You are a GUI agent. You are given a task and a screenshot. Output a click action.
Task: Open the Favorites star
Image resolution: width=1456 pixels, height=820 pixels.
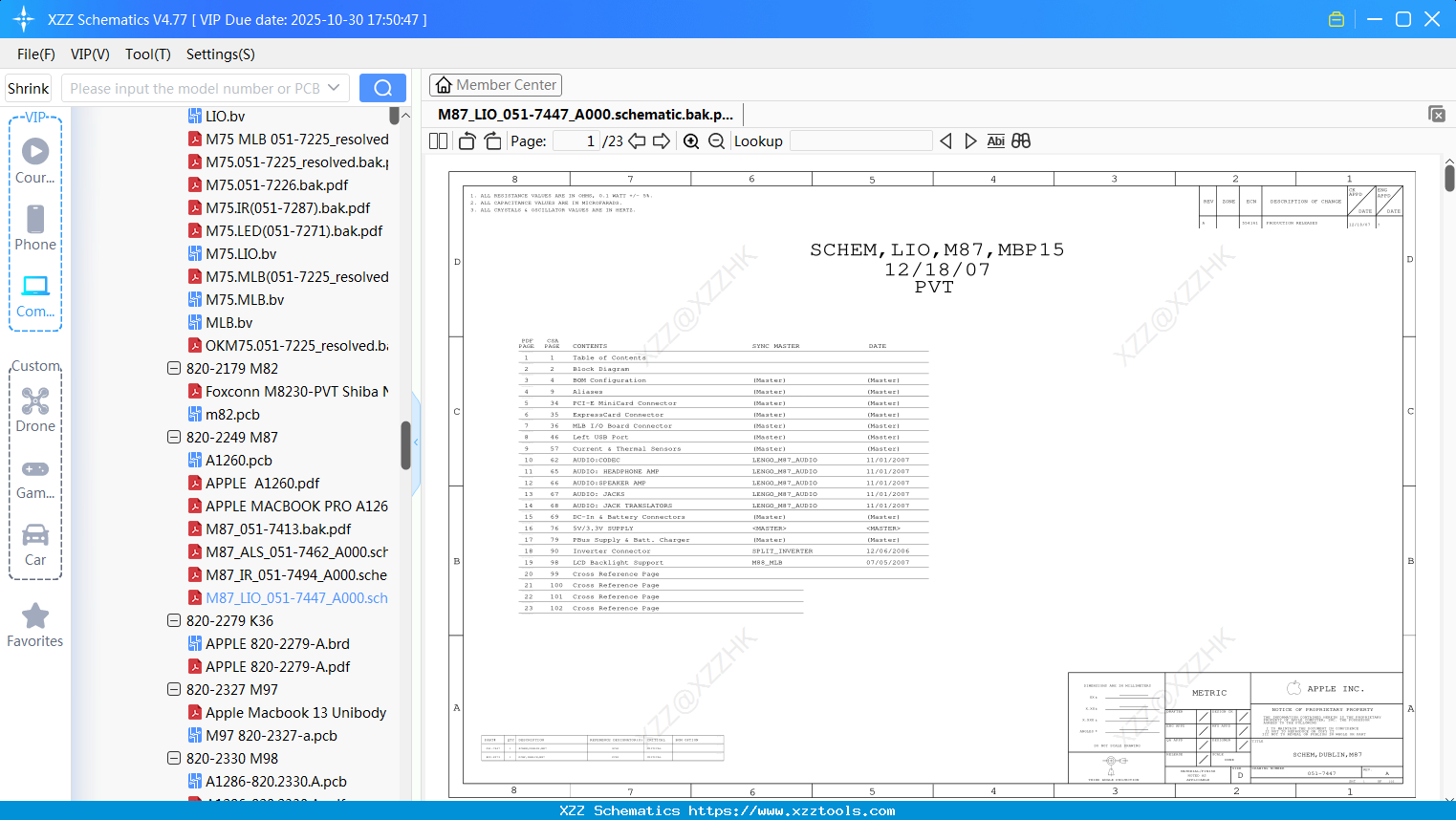(35, 625)
